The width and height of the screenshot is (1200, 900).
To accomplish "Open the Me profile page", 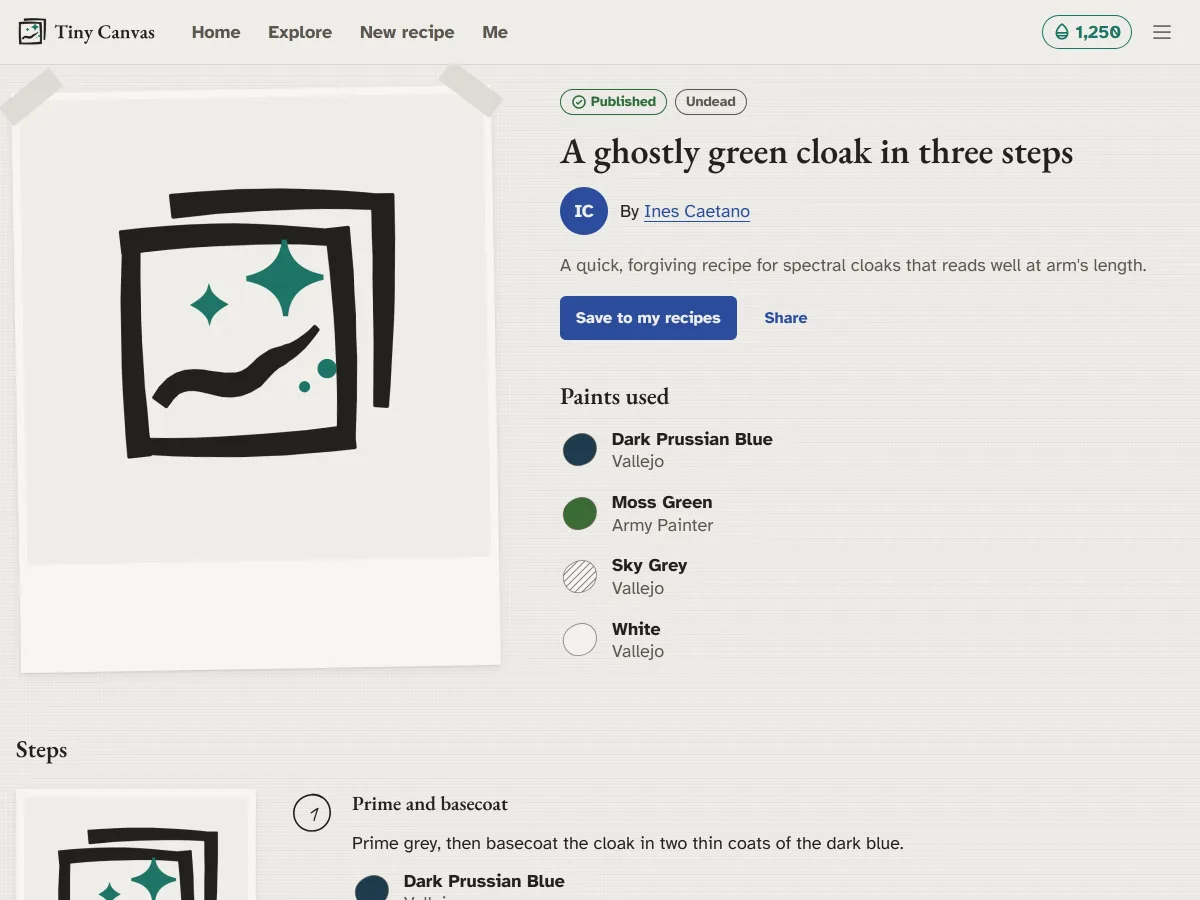I will coord(495,32).
